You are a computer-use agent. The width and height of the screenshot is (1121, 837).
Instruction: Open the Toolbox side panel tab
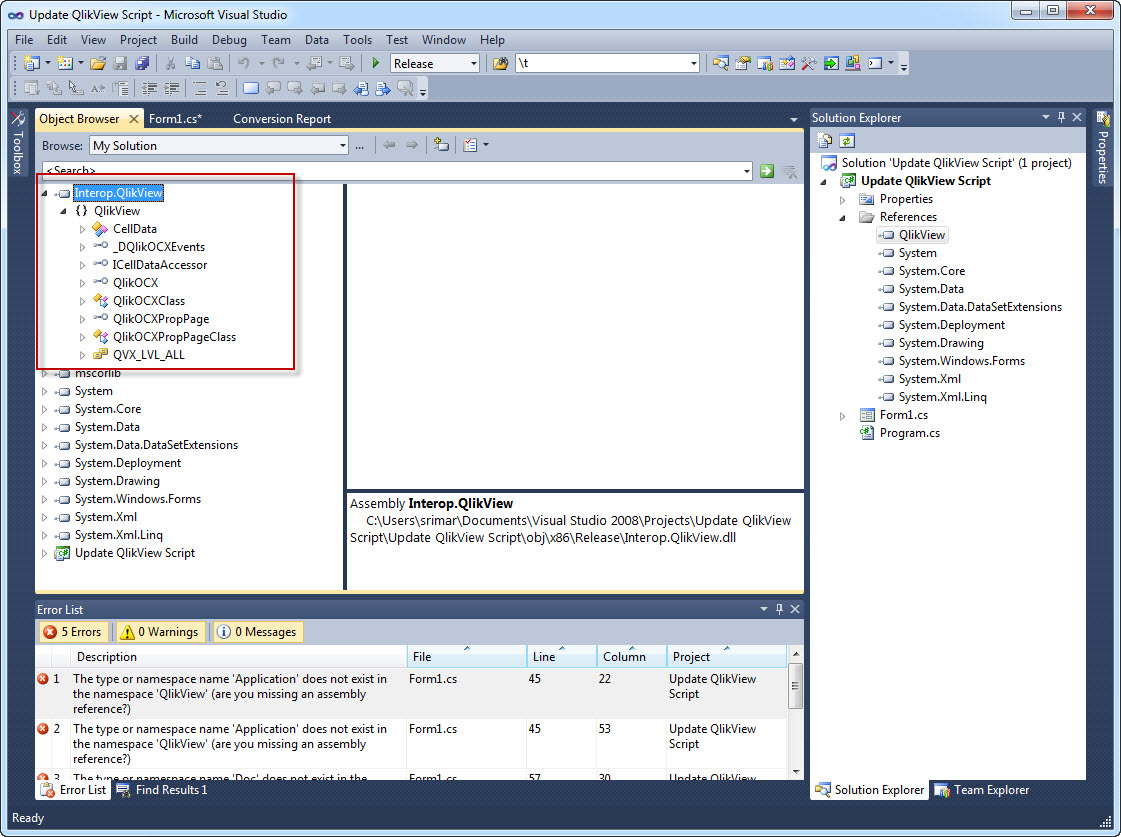coord(18,143)
